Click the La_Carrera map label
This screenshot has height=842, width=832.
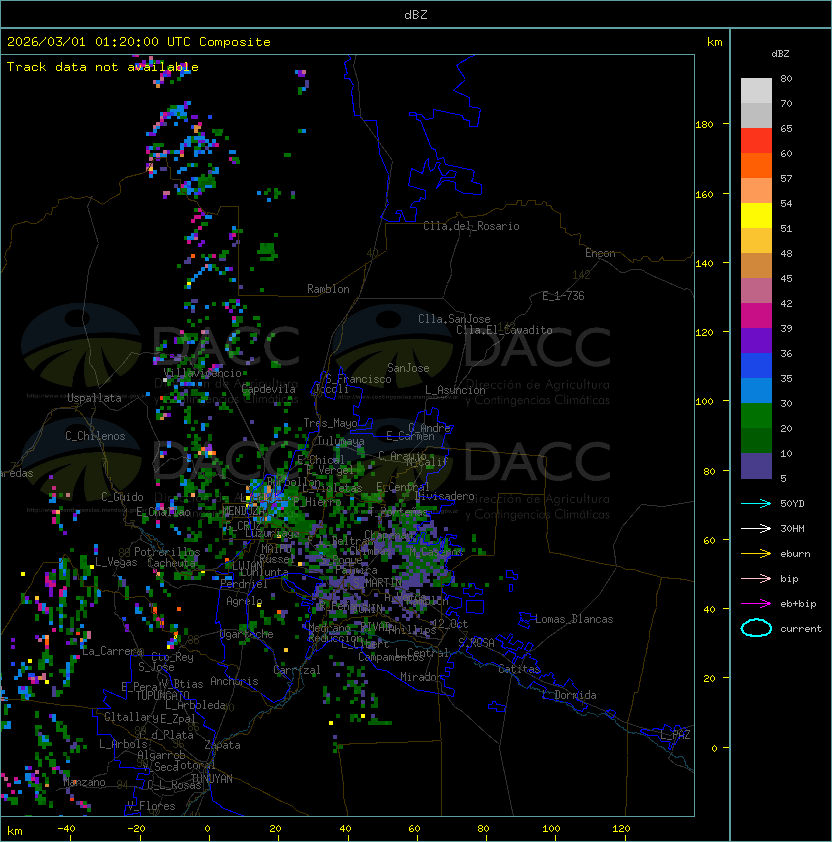coord(113,651)
